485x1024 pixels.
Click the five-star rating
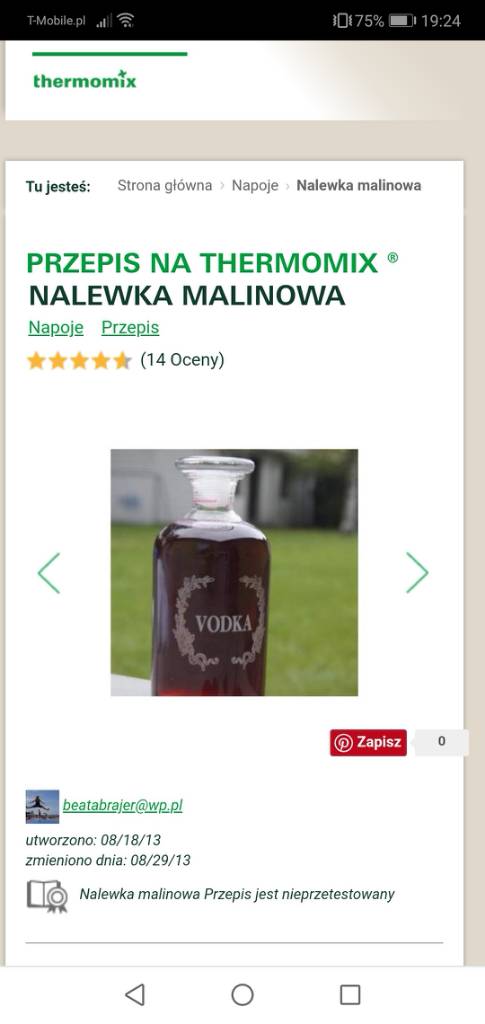coord(79,360)
